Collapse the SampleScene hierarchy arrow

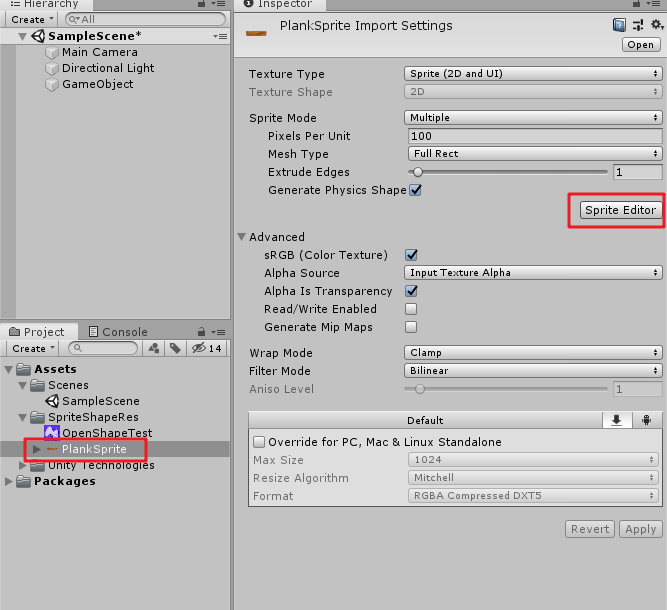[23, 37]
